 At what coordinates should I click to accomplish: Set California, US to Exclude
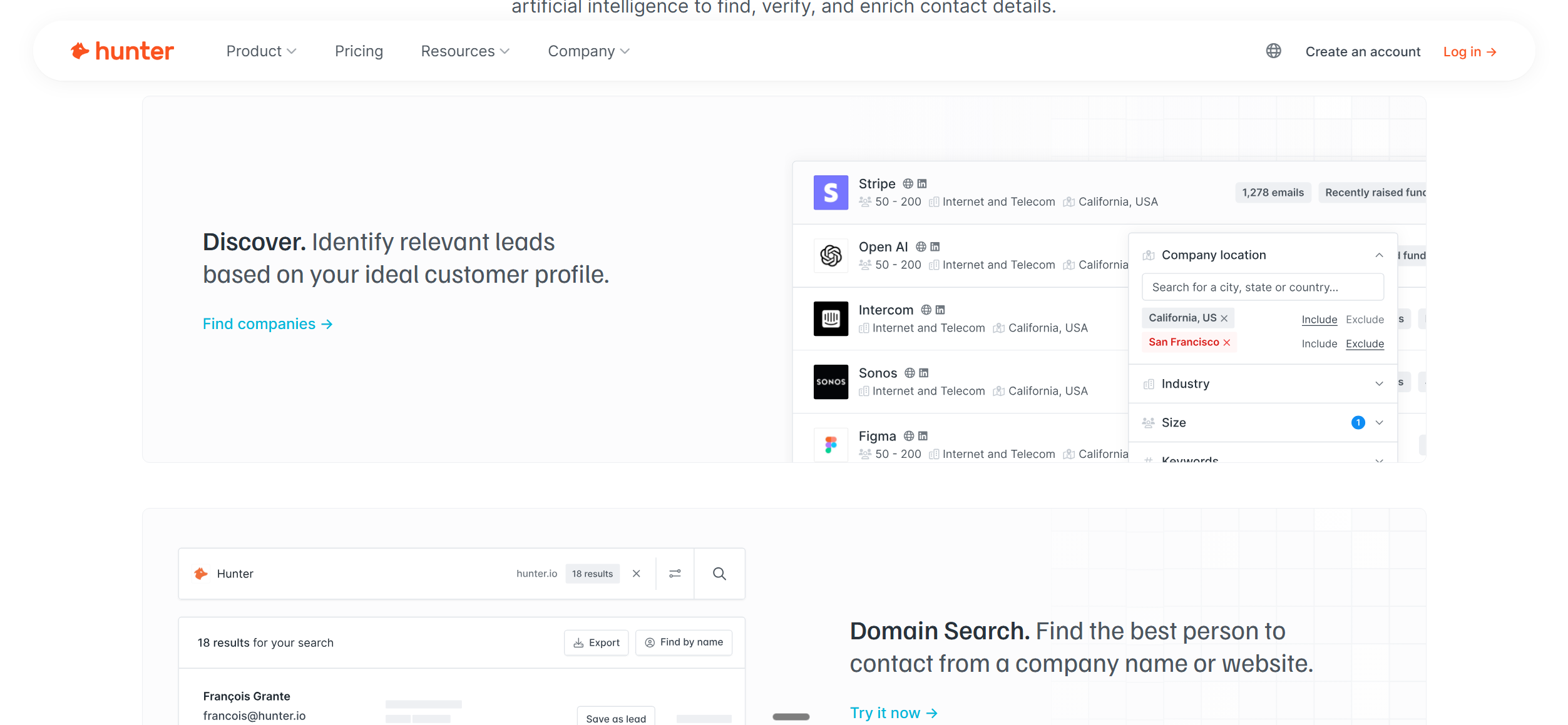(x=1365, y=320)
